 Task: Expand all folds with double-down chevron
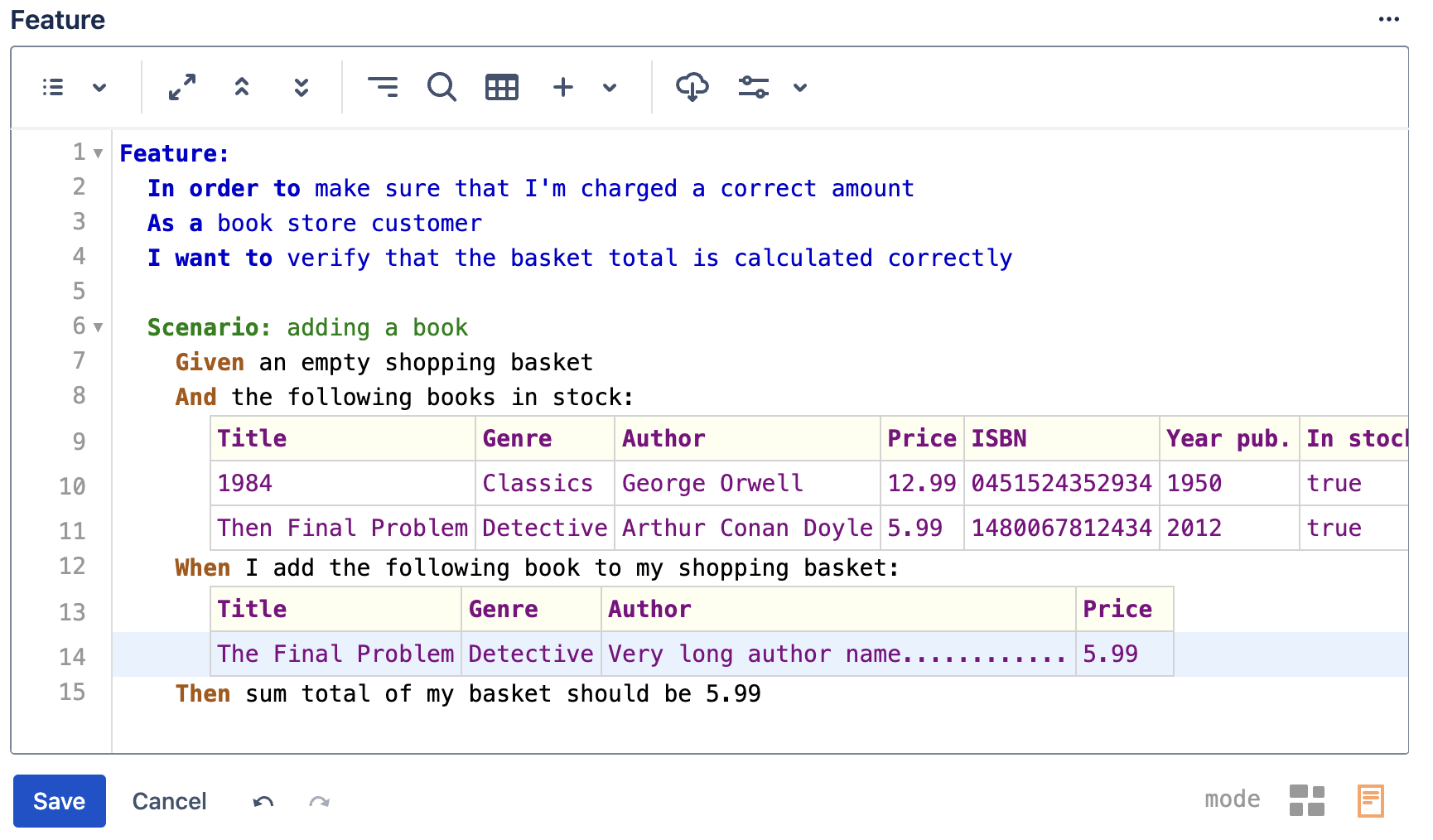click(x=302, y=87)
